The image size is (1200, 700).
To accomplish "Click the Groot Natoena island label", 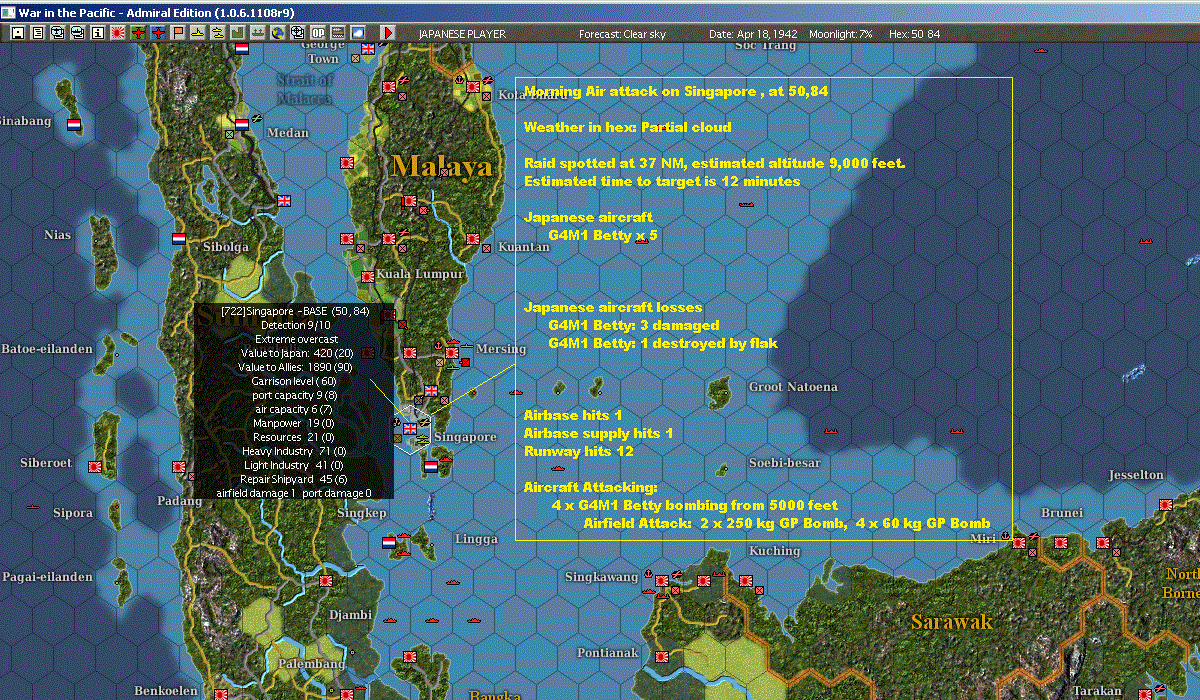I will 793,386.
